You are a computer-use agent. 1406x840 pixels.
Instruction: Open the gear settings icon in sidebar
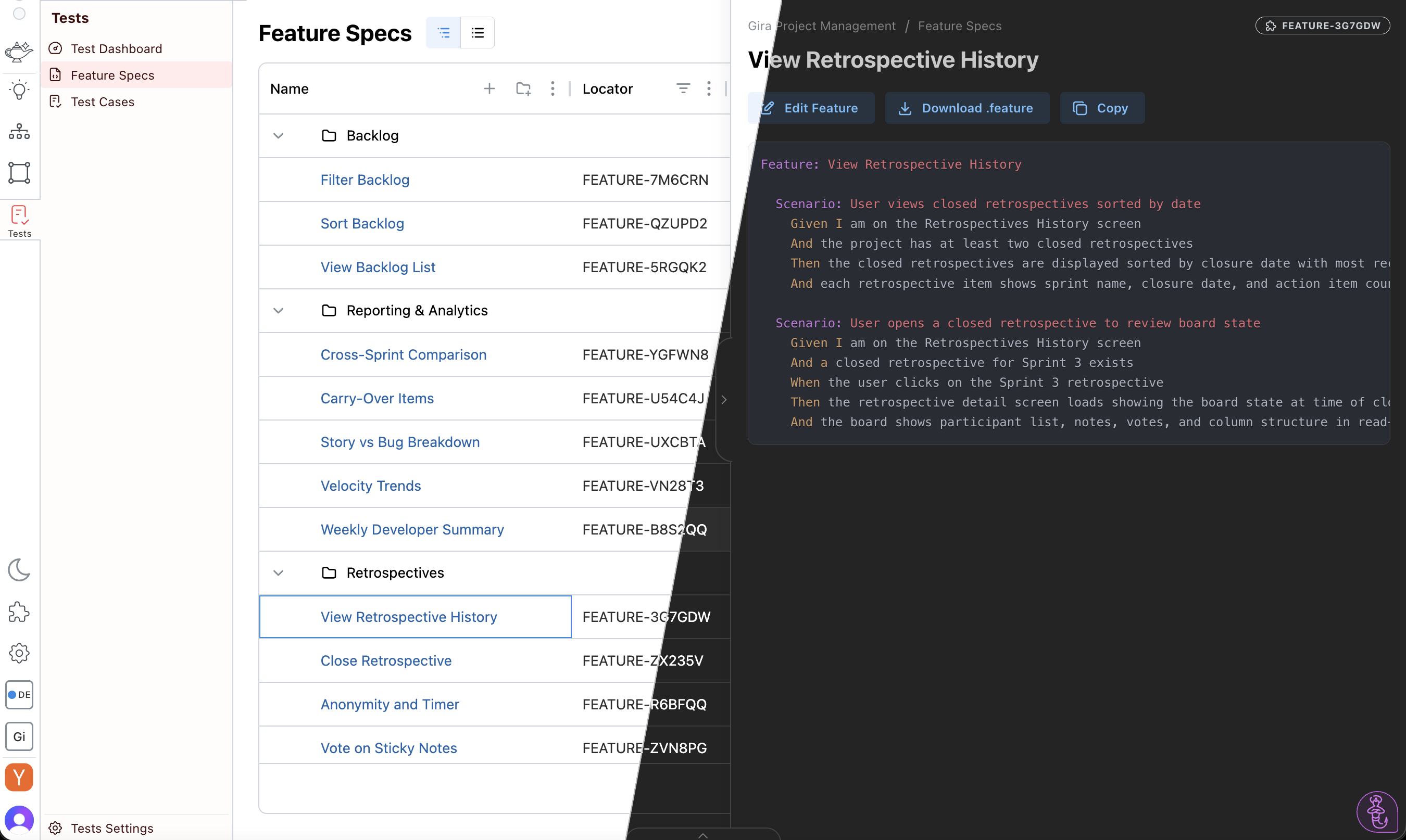(x=19, y=653)
